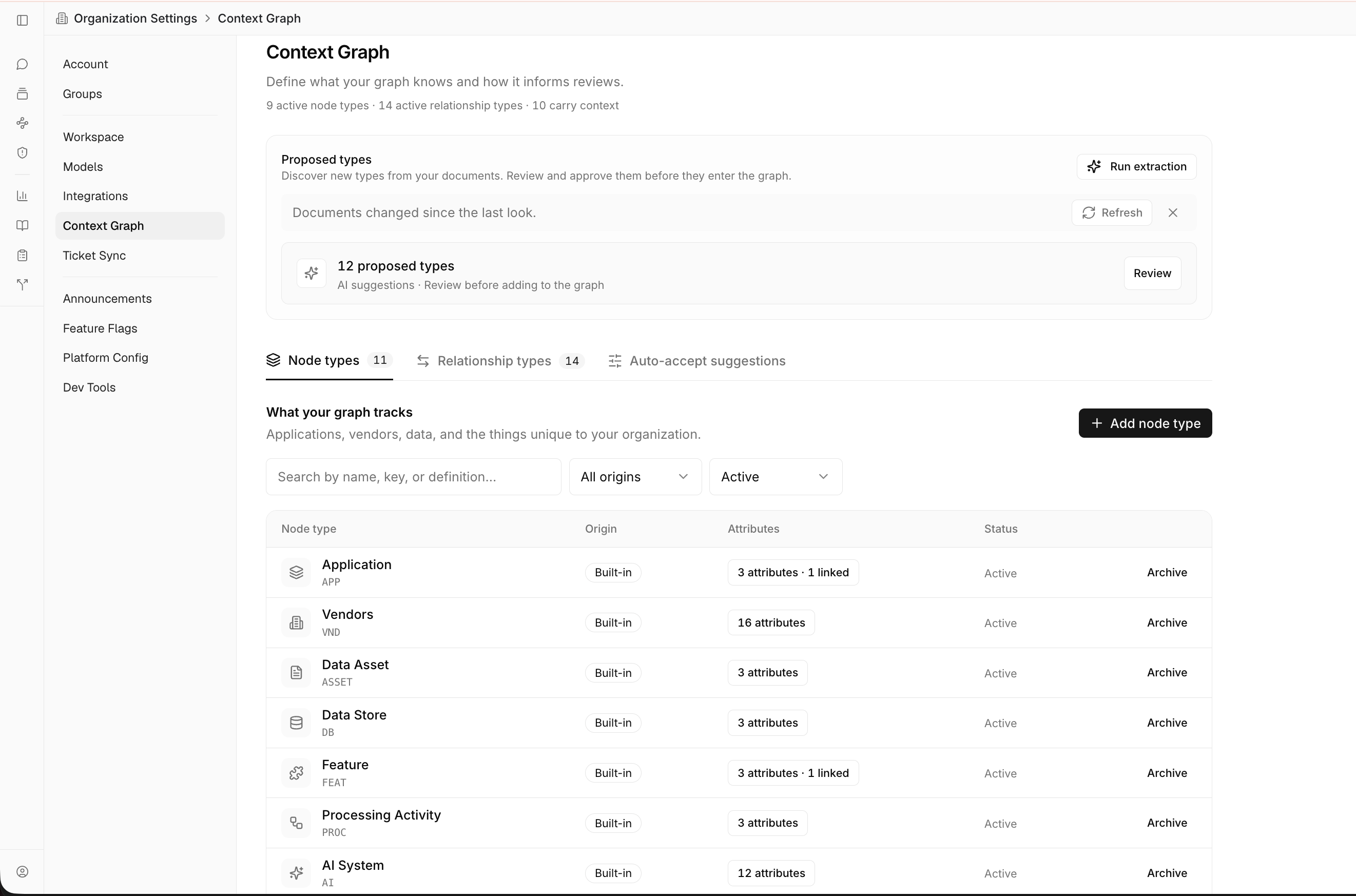This screenshot has height=896, width=1356.
Task: Open the bar chart icon in left rail
Action: (x=22, y=196)
